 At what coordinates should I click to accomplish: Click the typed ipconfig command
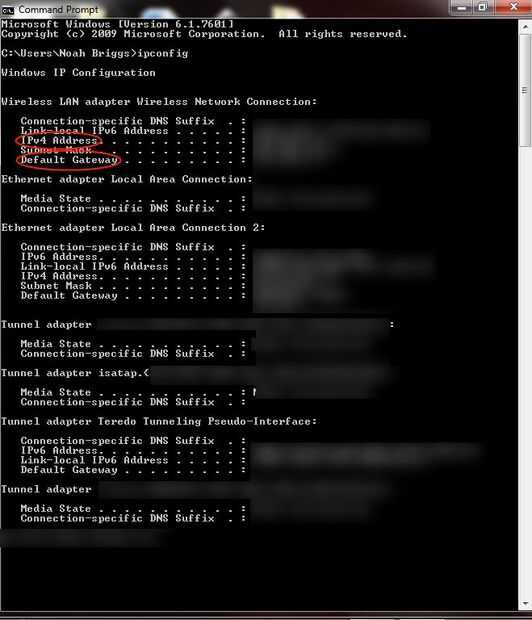(x=163, y=53)
